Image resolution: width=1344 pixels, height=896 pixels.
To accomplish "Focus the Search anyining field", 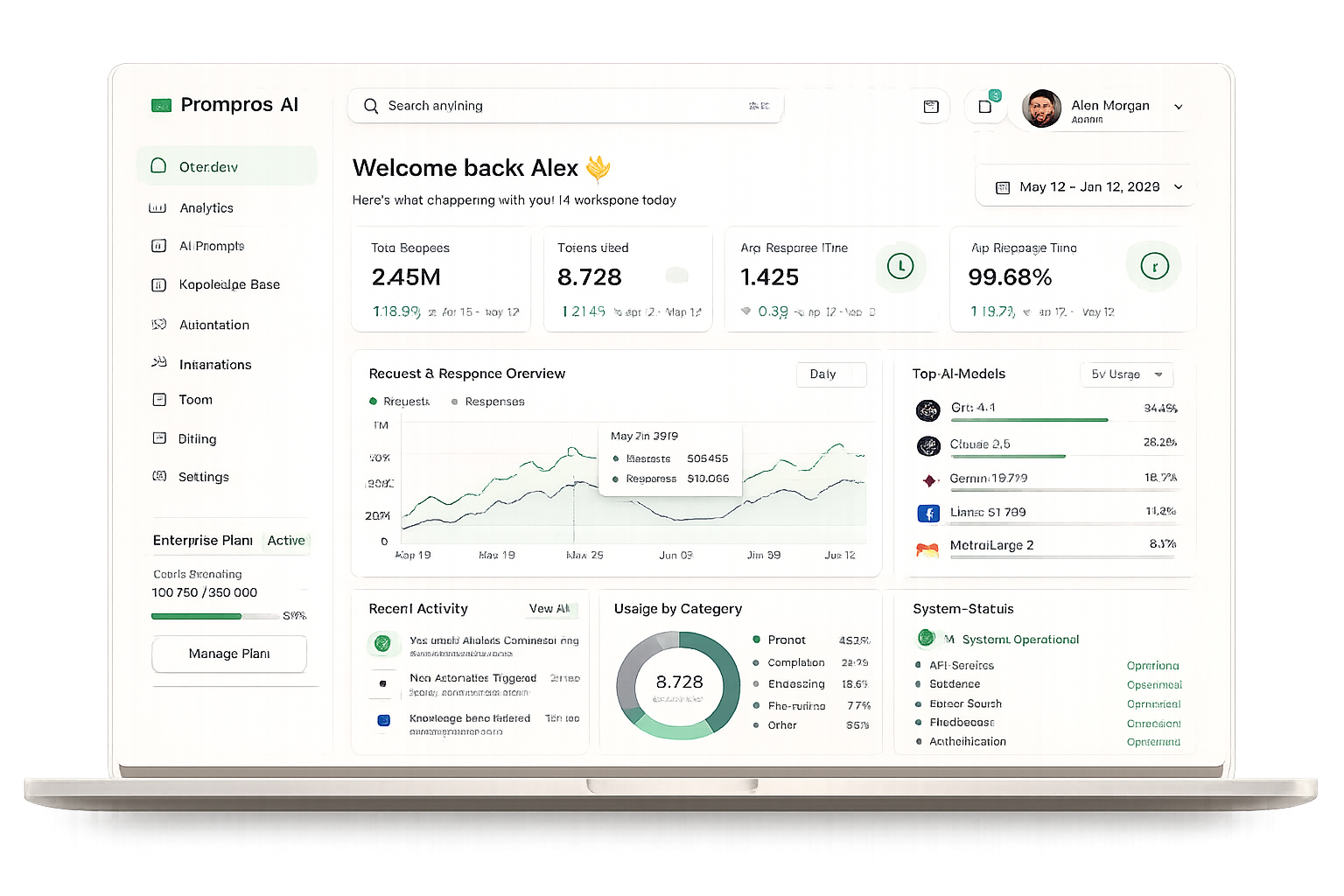I will click(565, 106).
